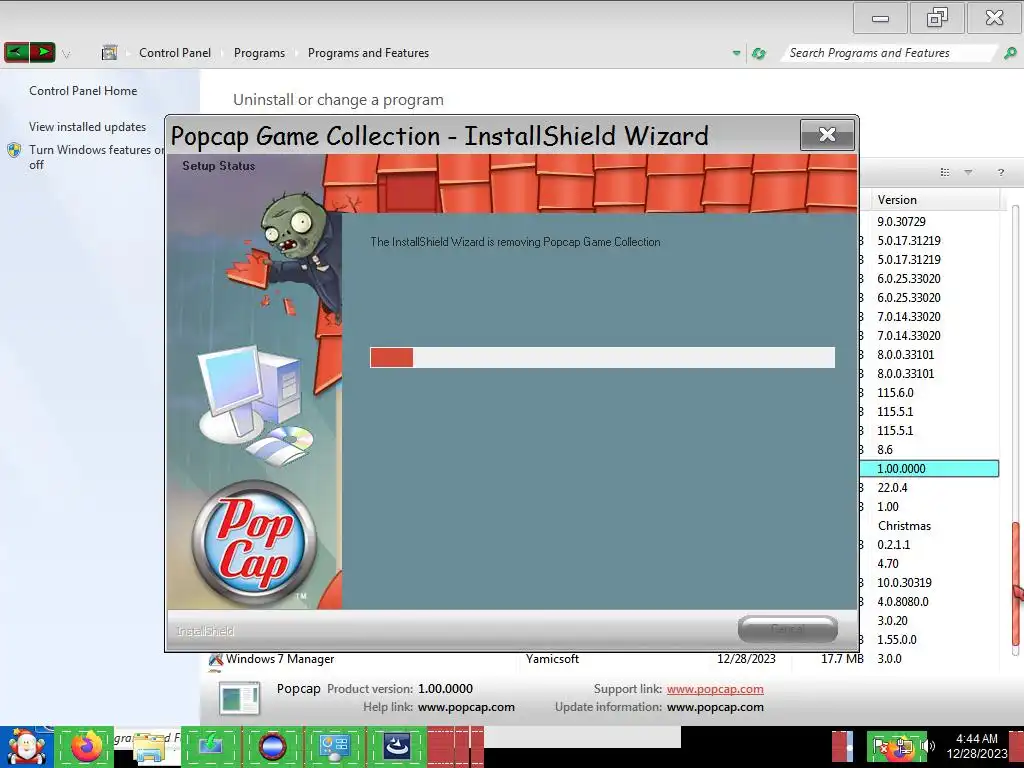This screenshot has width=1024, height=768.
Task: Open the red www.popcap.com support link
Action: pyautogui.click(x=715, y=689)
